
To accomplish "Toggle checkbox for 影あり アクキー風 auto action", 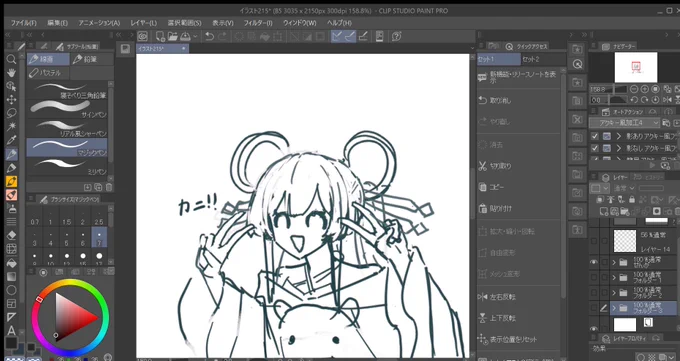I will pos(595,136).
